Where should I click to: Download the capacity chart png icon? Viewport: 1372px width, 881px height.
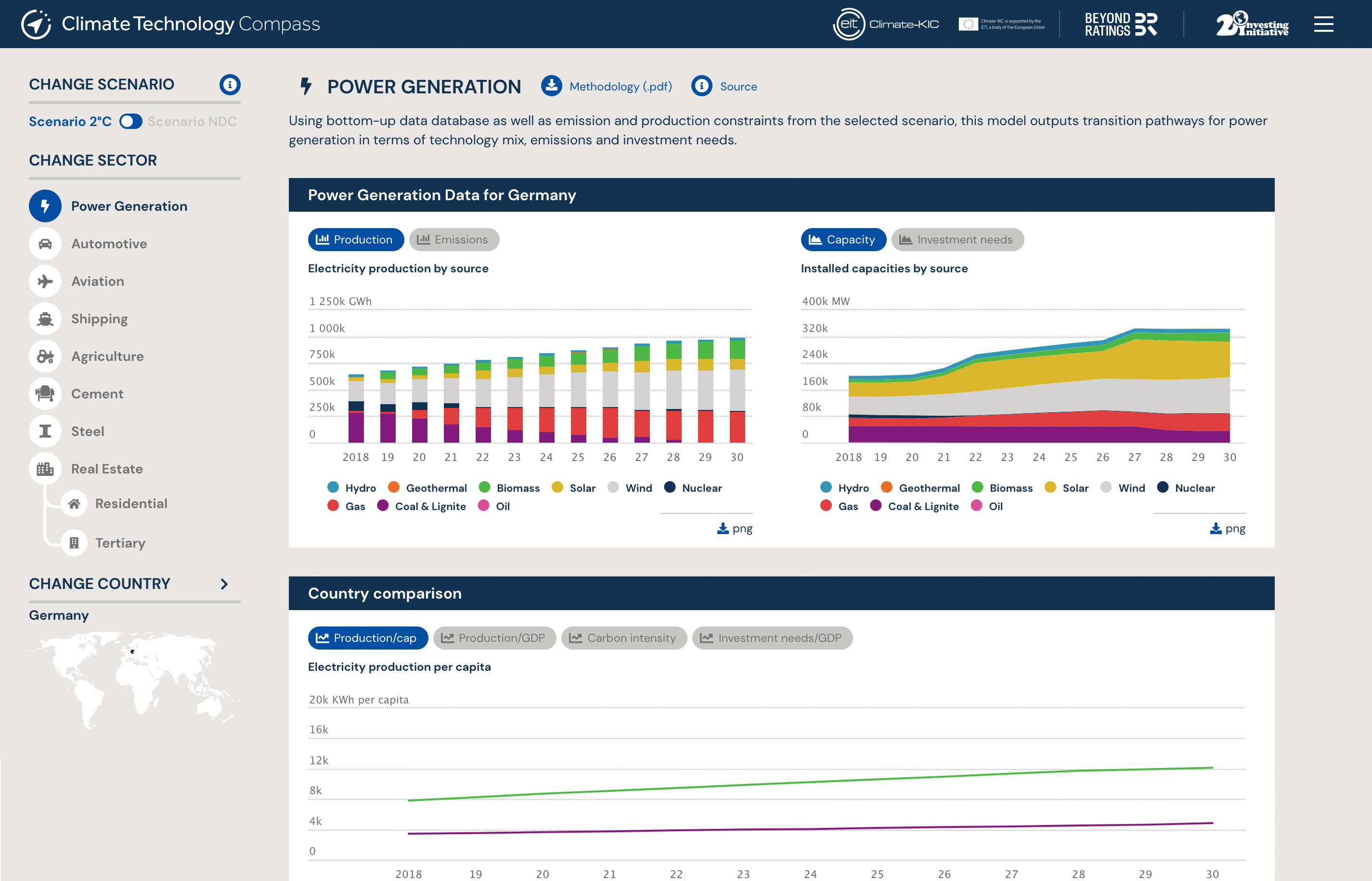pyautogui.click(x=1216, y=529)
